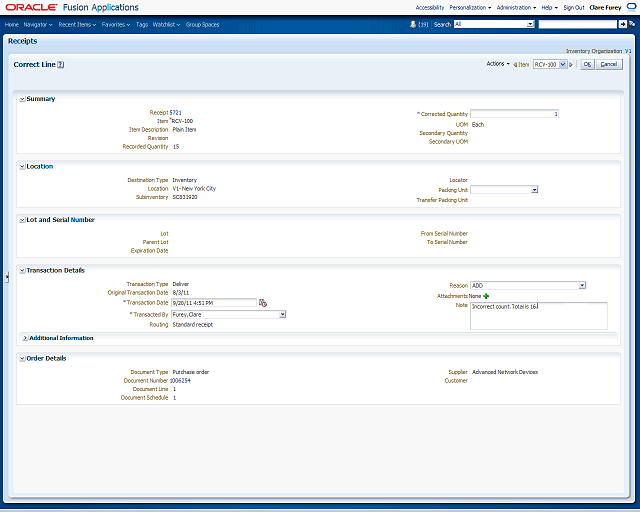The image size is (640, 512).
Task: Open the Packing Unit dropdown
Action: 535,189
